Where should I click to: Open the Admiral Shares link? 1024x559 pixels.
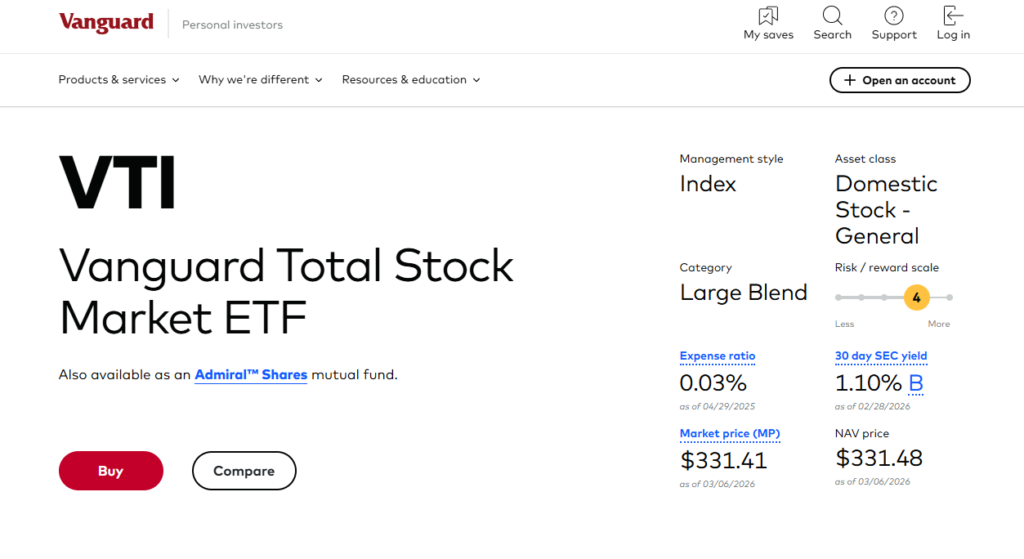[251, 375]
